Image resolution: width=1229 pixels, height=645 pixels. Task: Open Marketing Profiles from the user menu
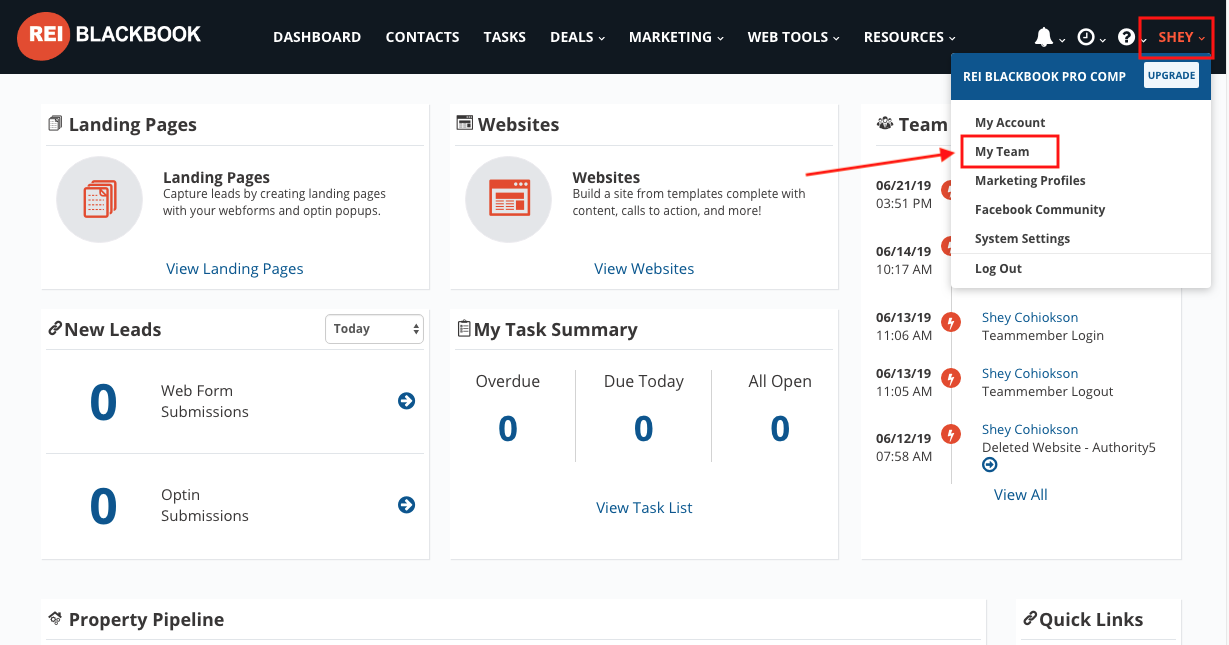[x=1030, y=181]
